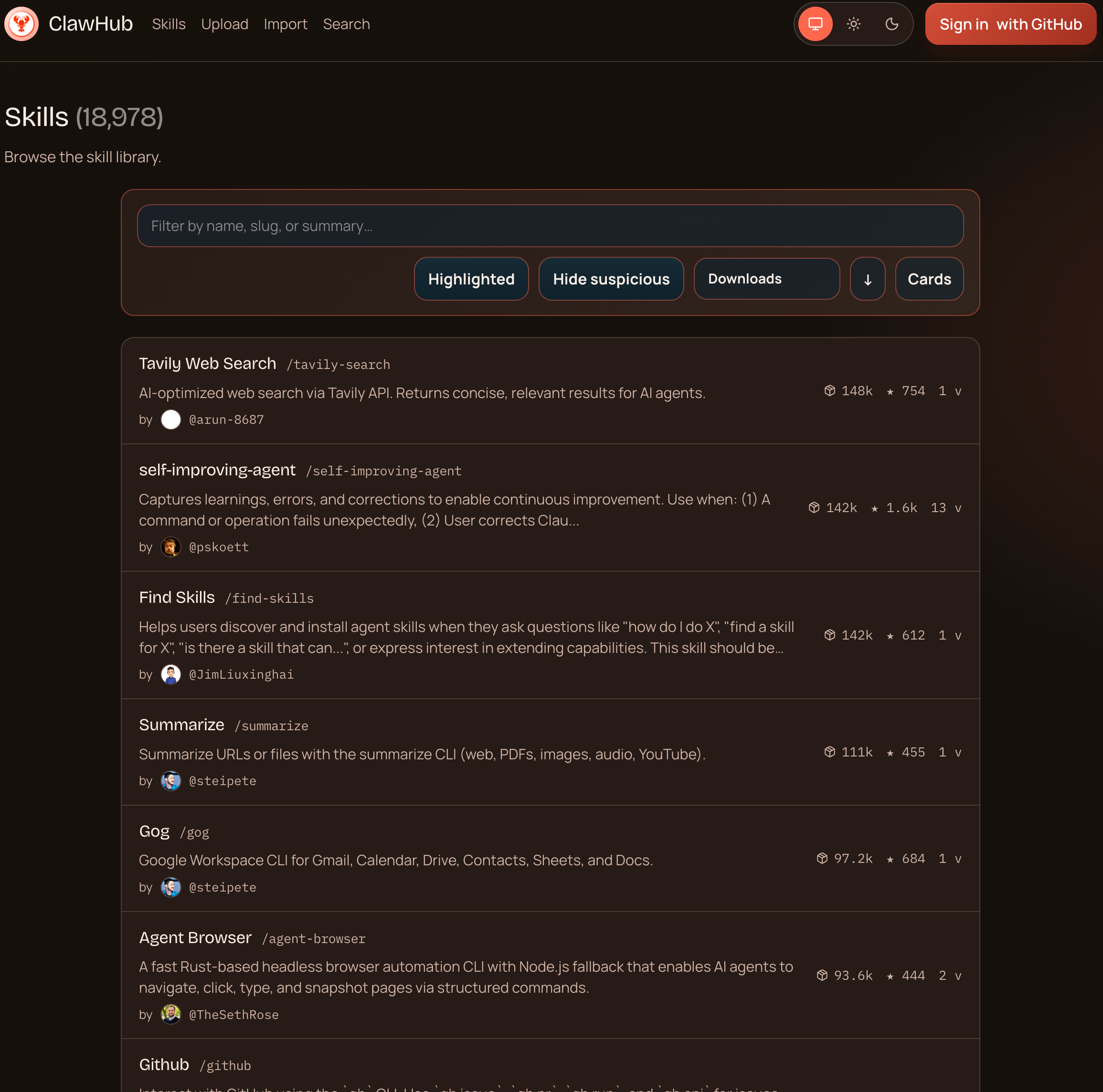Viewport: 1103px width, 1092px height.
Task: Switch to dark theme moon icon
Action: point(891,24)
